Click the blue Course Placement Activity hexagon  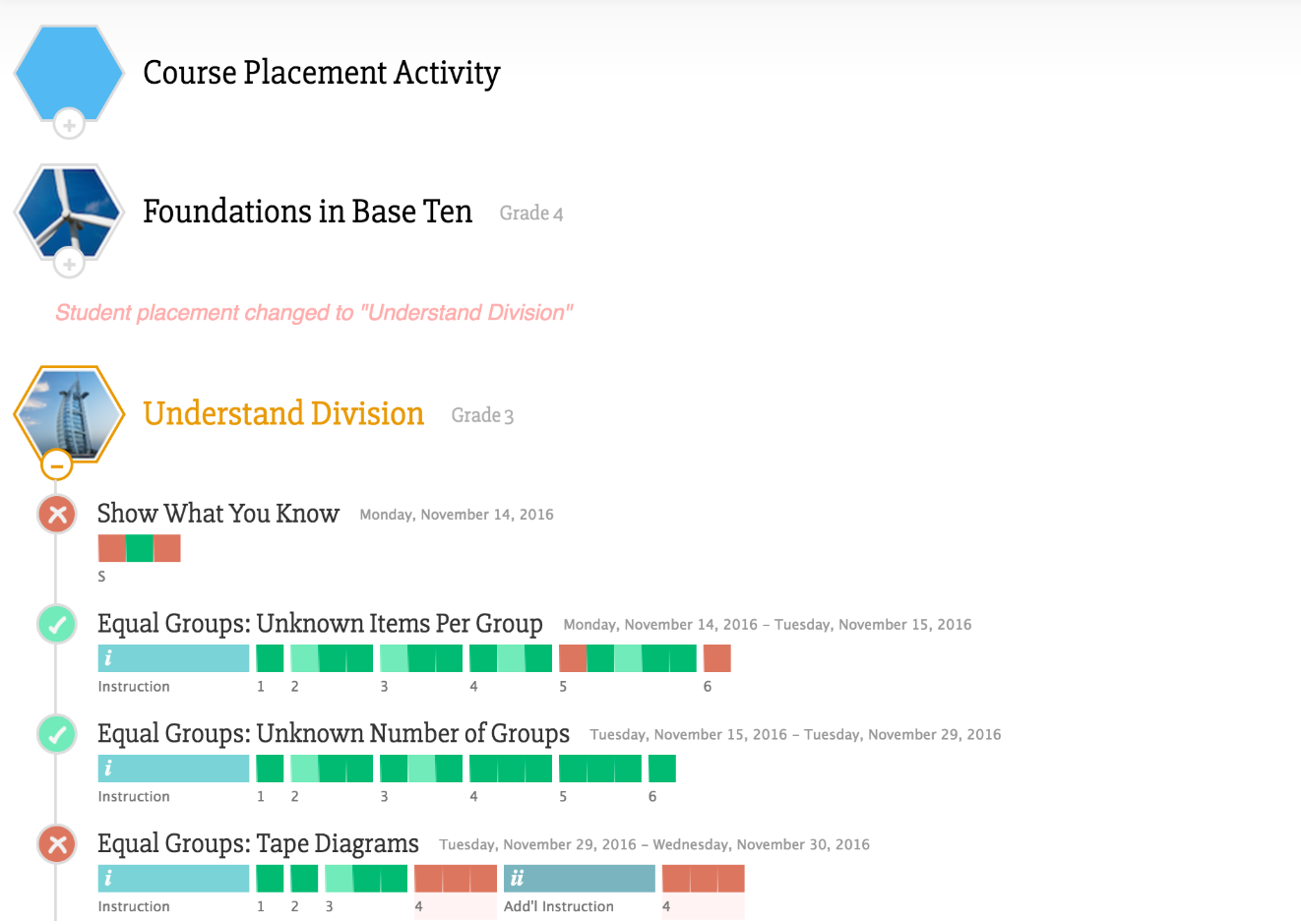click(69, 73)
